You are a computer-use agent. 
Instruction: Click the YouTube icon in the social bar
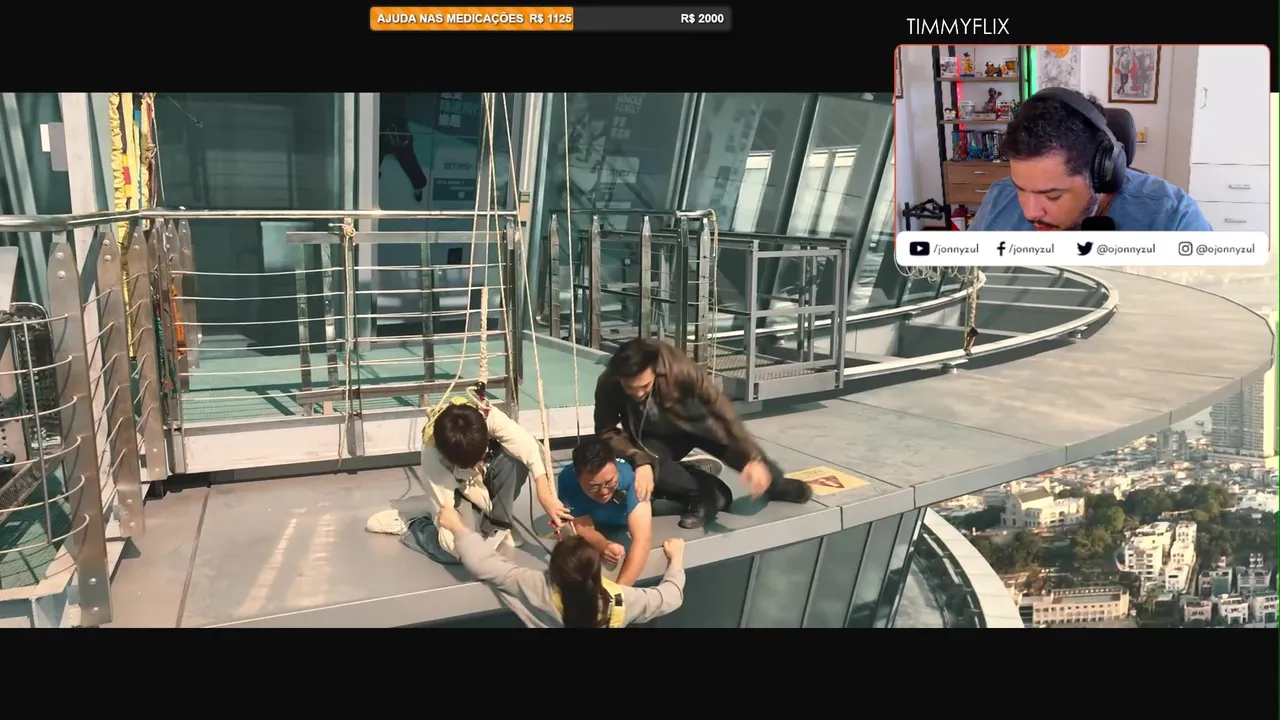(x=919, y=249)
